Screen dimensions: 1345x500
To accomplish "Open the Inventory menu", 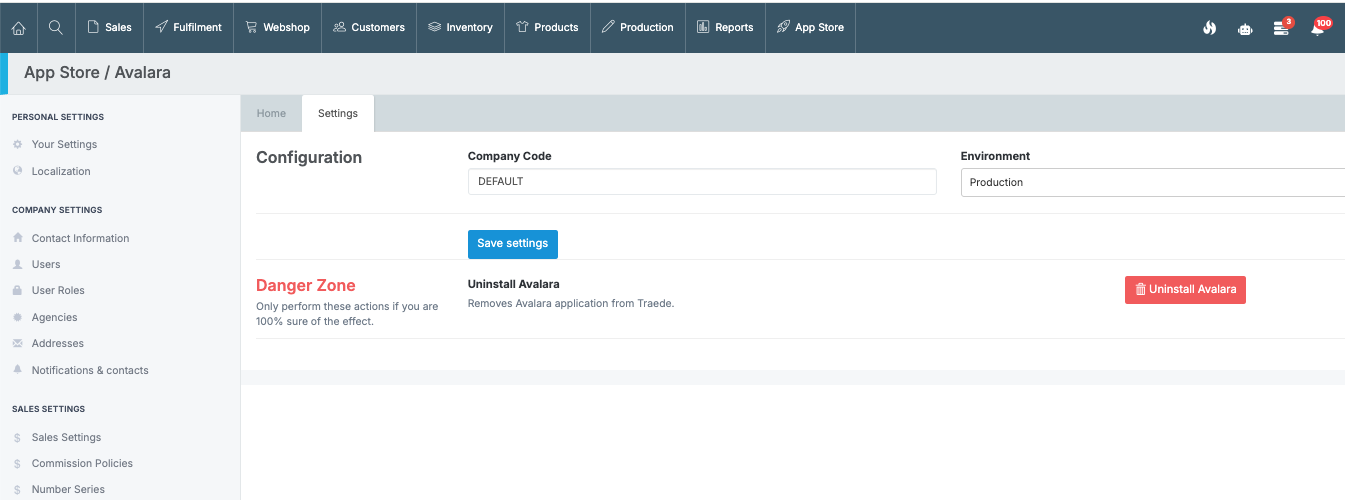I will point(460,27).
